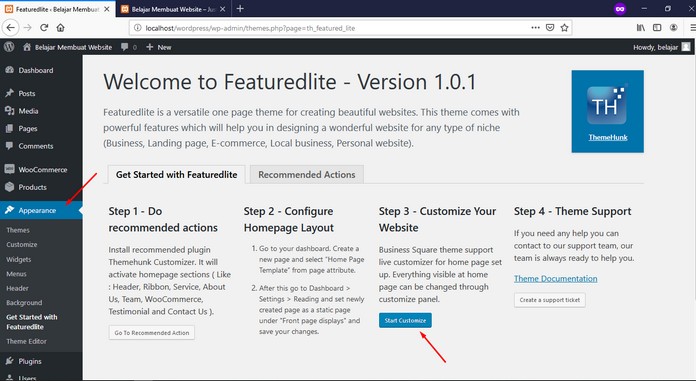696x381 pixels.
Task: Click the browser Forward arrow button
Action: click(x=28, y=28)
